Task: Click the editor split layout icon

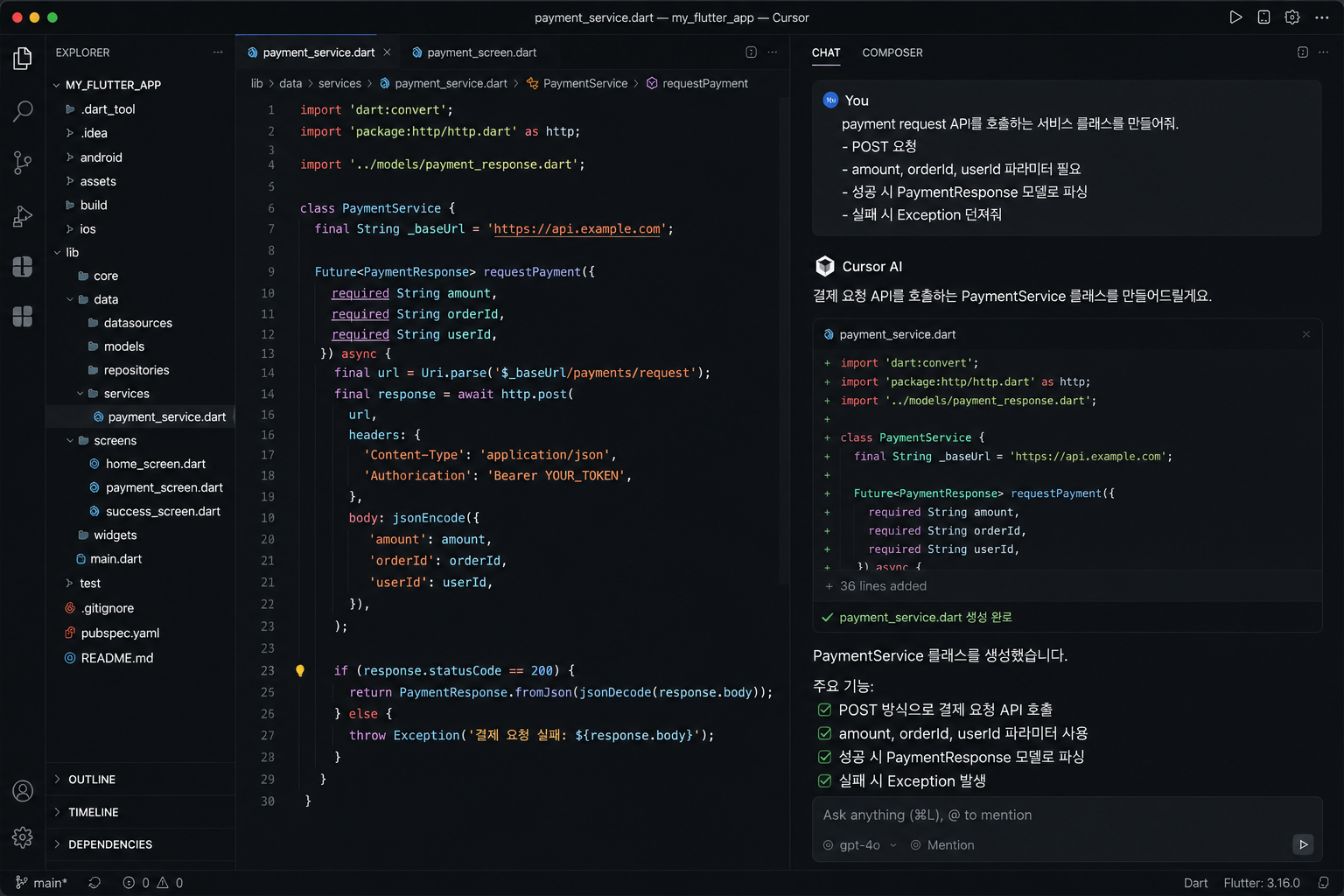Action: (x=751, y=52)
